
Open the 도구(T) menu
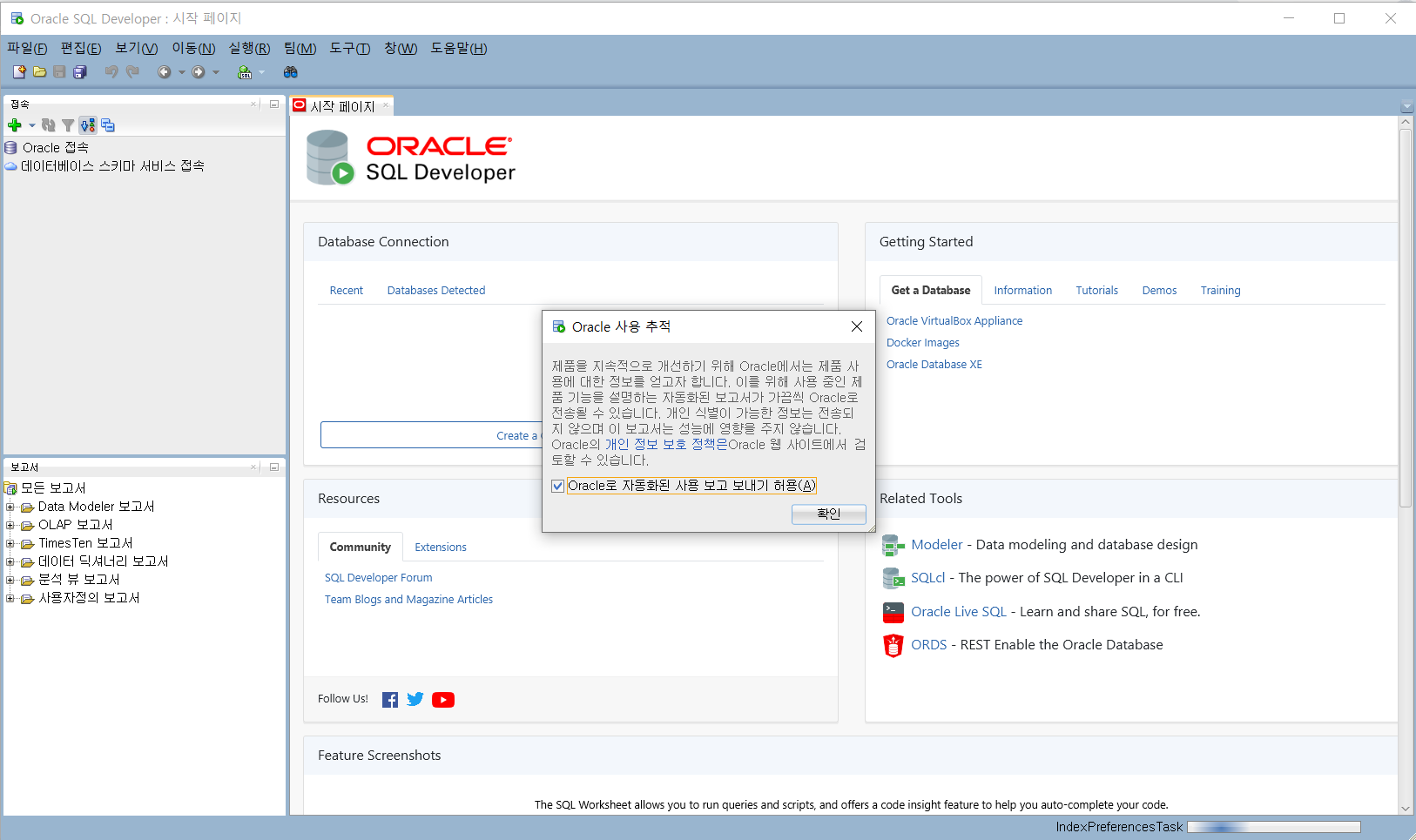point(350,48)
